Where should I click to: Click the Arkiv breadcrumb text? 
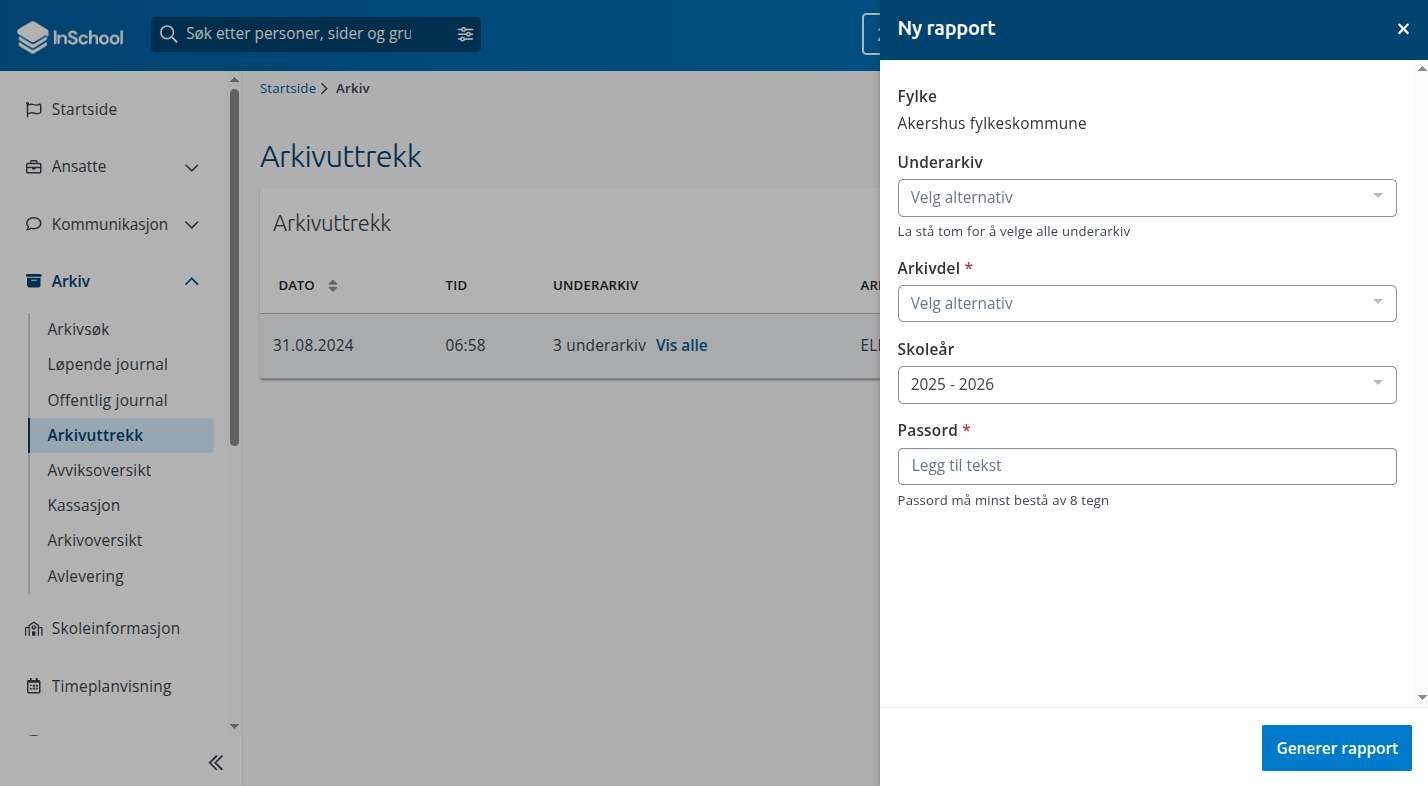click(353, 89)
